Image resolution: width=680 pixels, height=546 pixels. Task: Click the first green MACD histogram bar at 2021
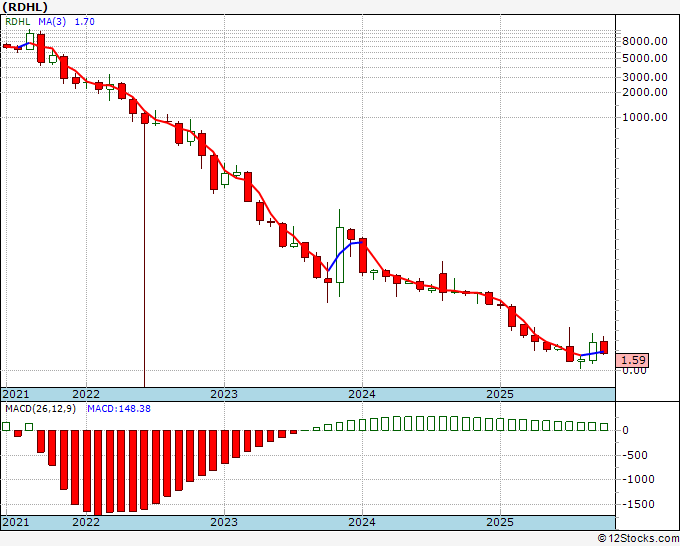[6, 426]
